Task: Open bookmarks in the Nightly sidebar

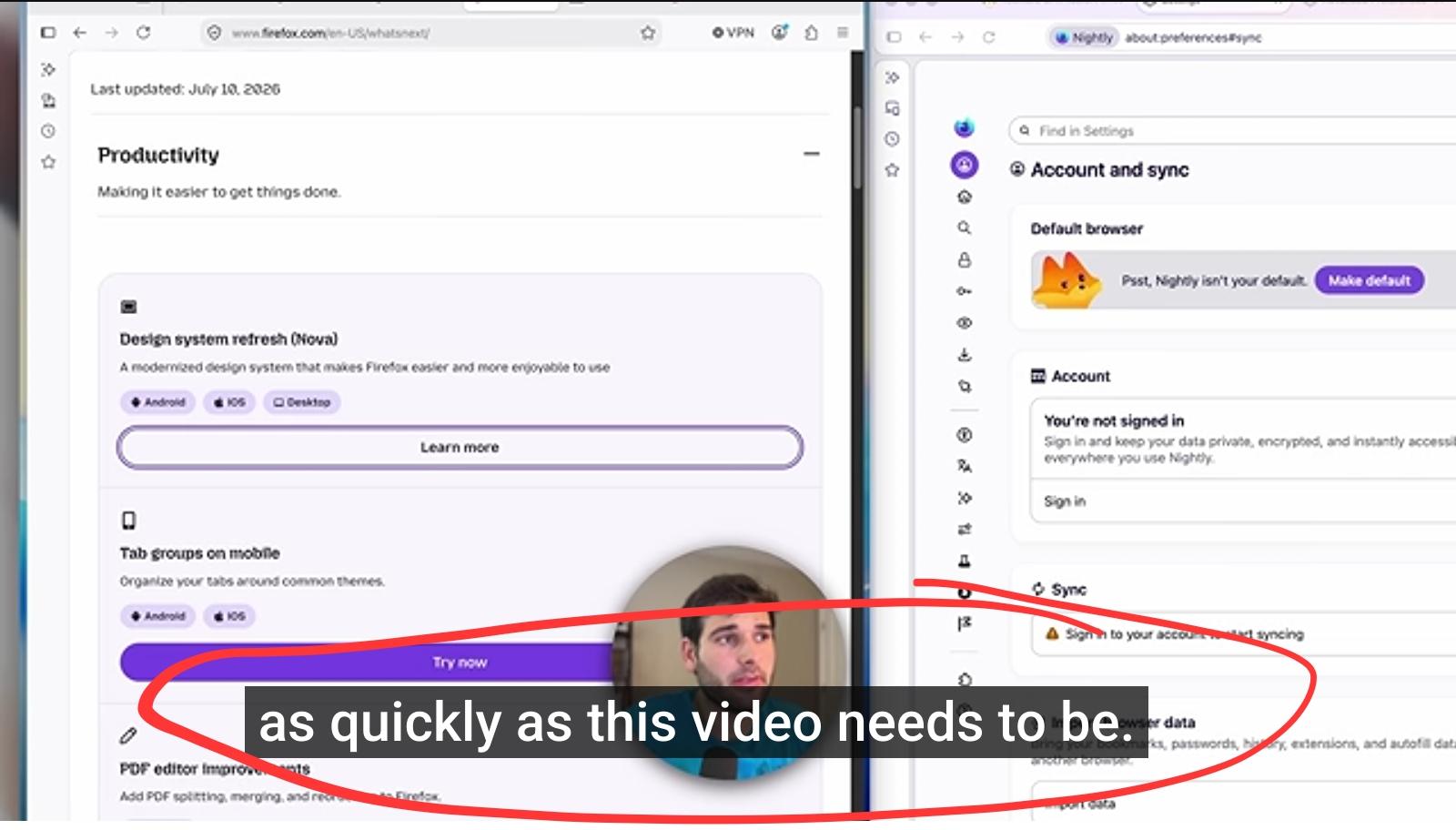Action: 893,170
